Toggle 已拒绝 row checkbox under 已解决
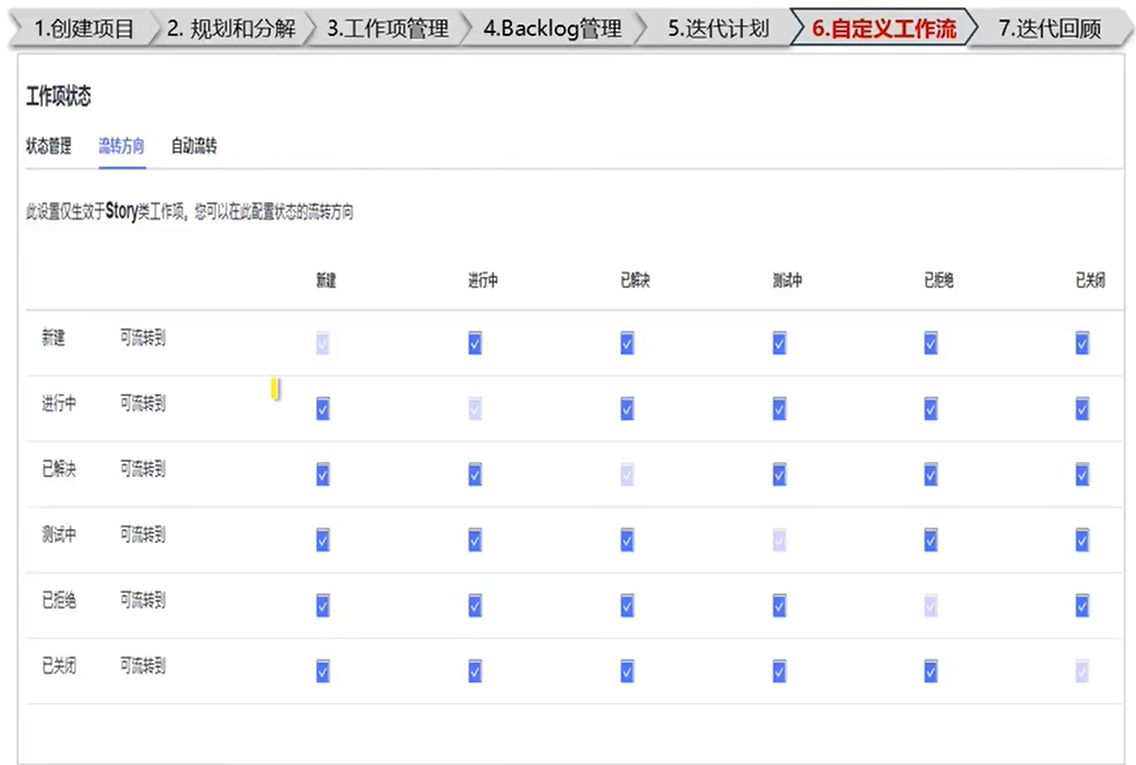The image size is (1136, 765). tap(627, 606)
